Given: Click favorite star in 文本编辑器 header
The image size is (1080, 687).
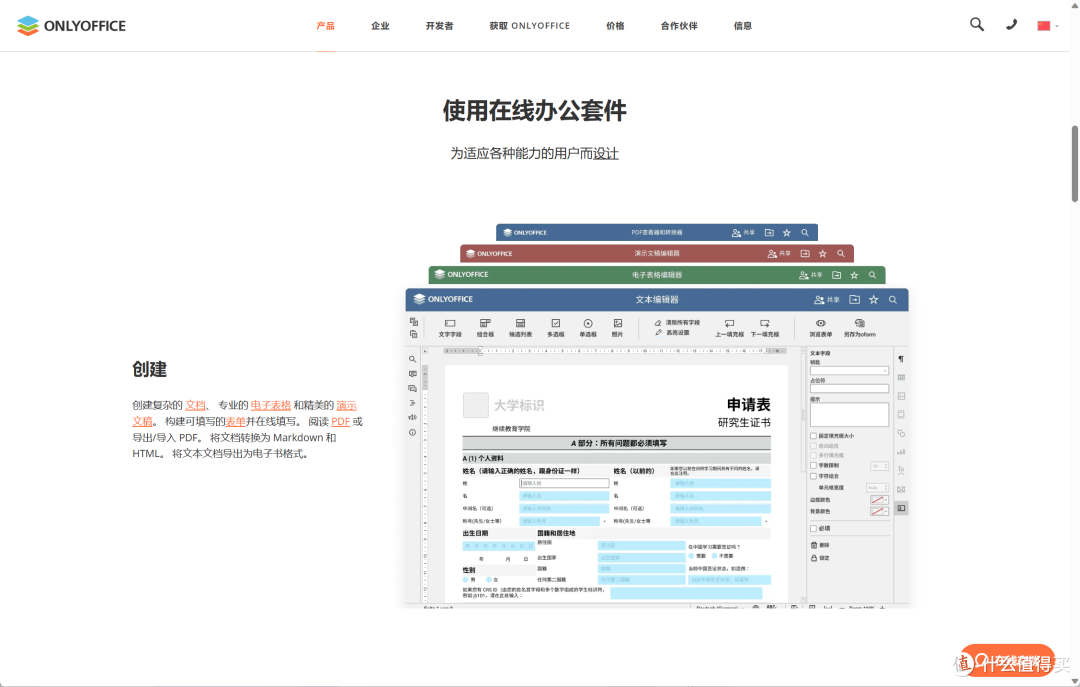Looking at the screenshot, I should tap(873, 300).
